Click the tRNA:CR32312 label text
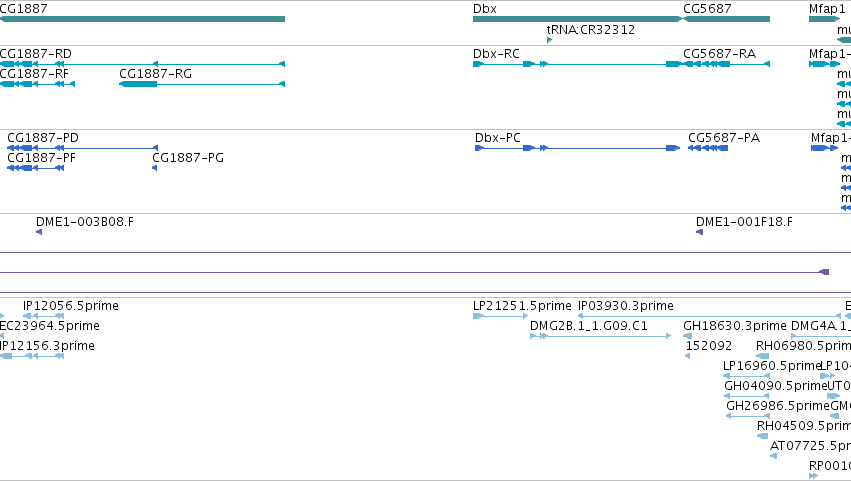Viewport: 851px width, 481px height. pos(591,30)
